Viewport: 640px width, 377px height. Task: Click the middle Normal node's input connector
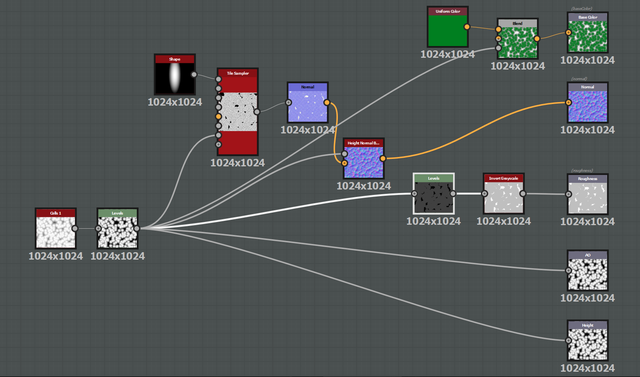(288, 102)
